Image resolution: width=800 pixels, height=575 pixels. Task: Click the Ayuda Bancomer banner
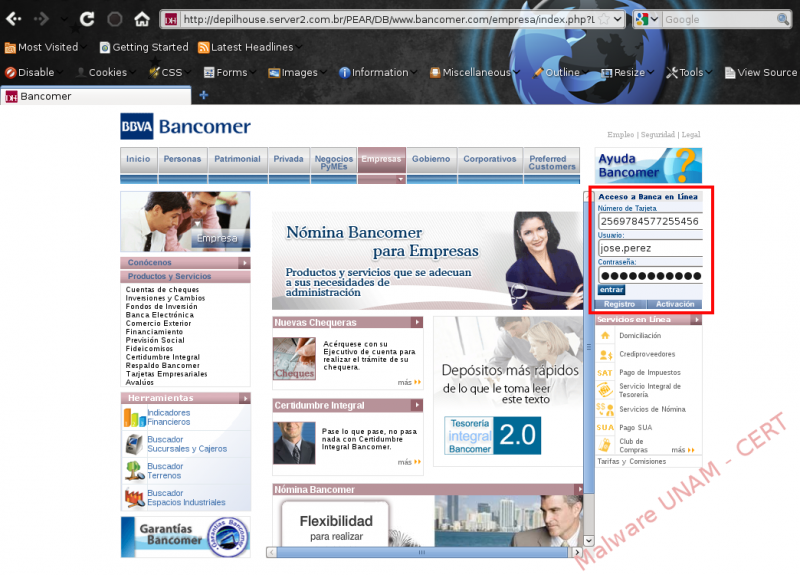[x=648, y=165]
